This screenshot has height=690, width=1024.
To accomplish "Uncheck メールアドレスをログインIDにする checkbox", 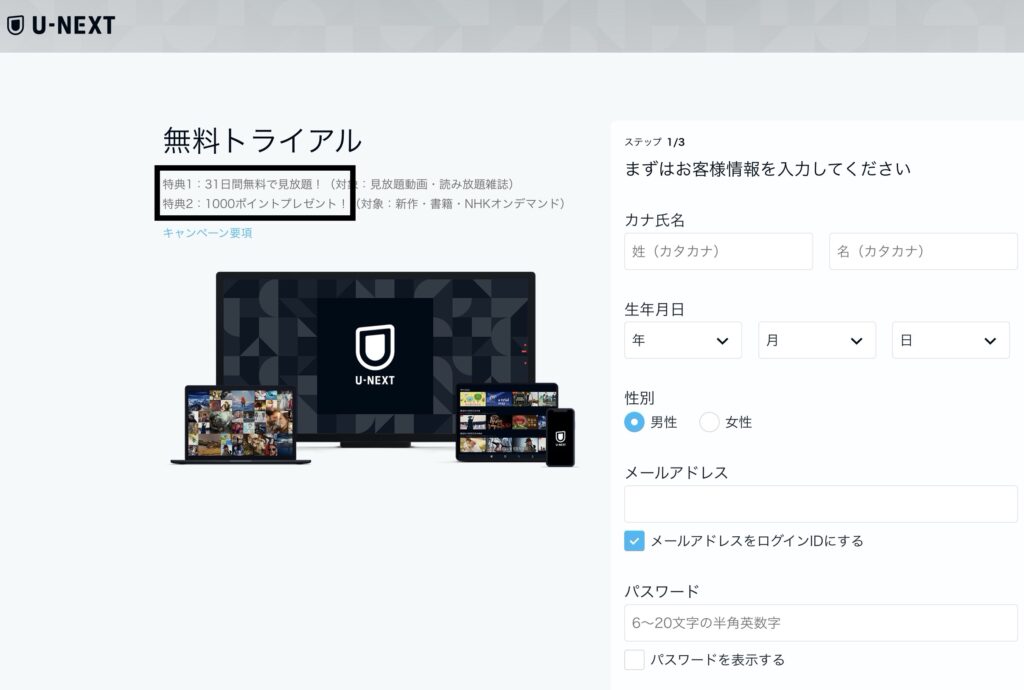I will [x=634, y=541].
